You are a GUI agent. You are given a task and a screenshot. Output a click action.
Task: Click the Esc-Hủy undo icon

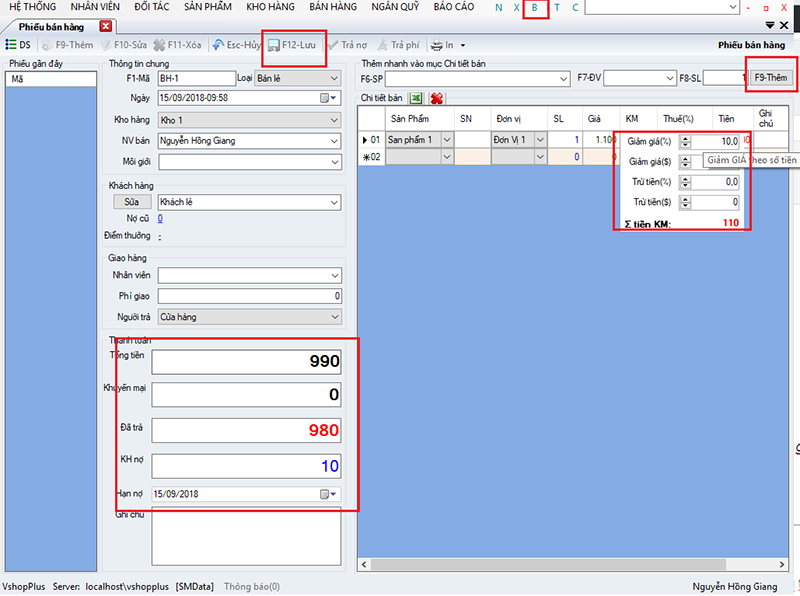[x=218, y=45]
